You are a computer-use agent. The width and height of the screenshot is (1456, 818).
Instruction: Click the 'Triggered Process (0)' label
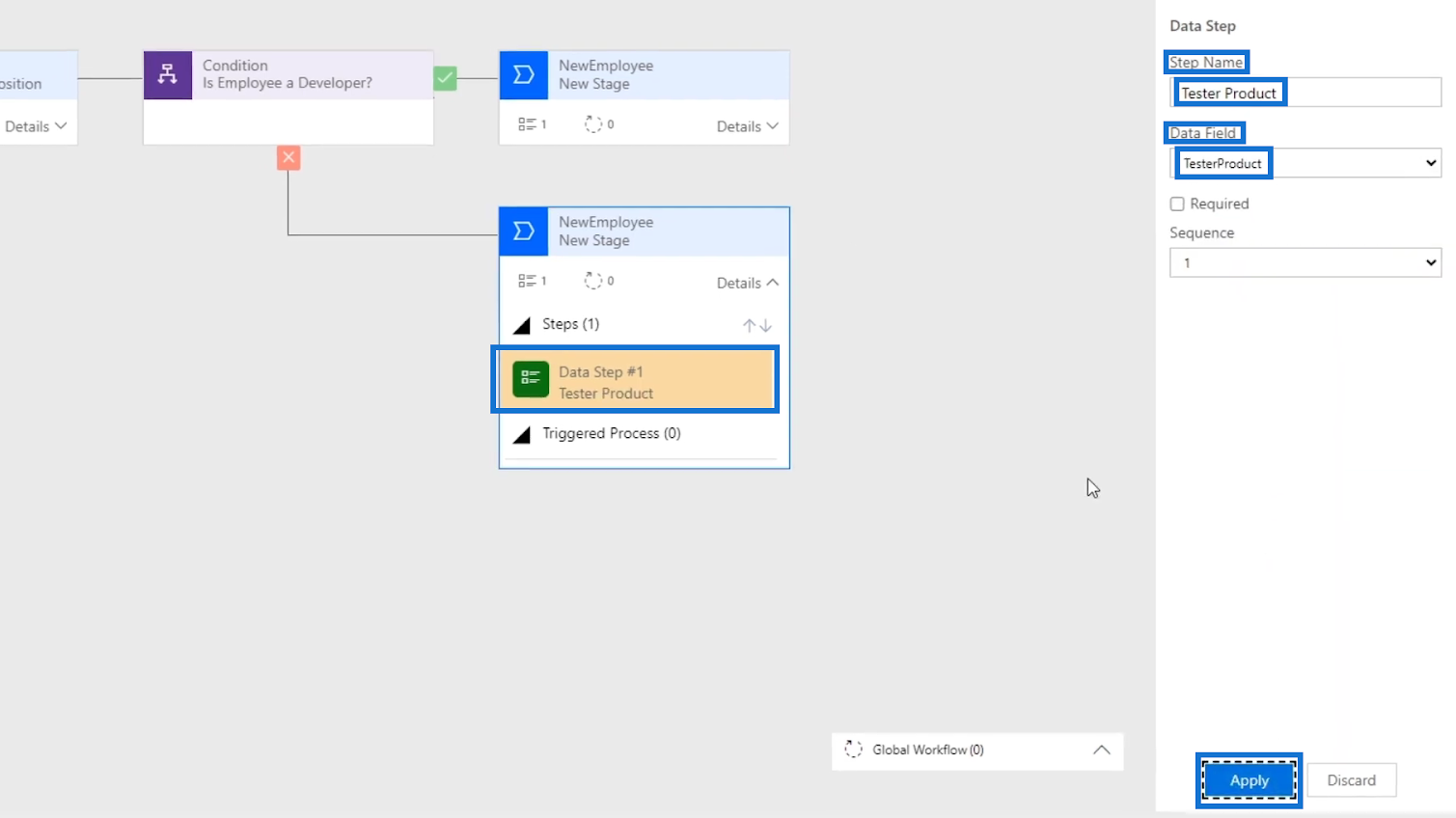[612, 433]
